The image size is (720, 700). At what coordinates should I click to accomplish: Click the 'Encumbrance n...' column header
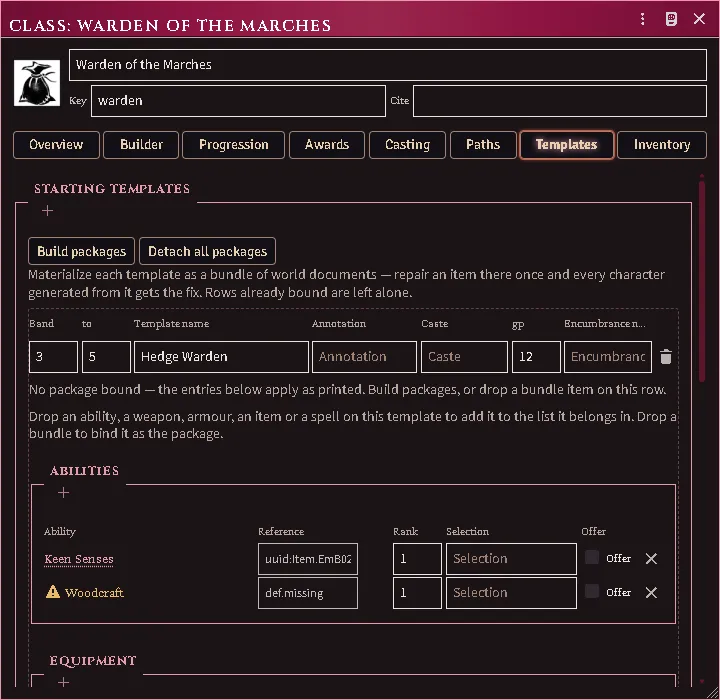605,324
